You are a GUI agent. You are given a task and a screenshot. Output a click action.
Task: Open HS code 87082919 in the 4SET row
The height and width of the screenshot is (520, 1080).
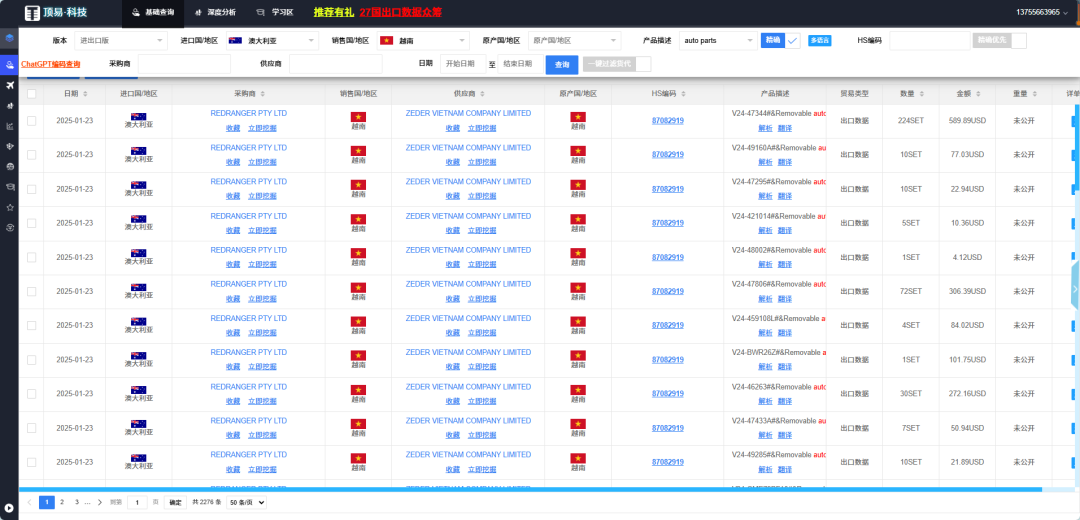click(667, 325)
